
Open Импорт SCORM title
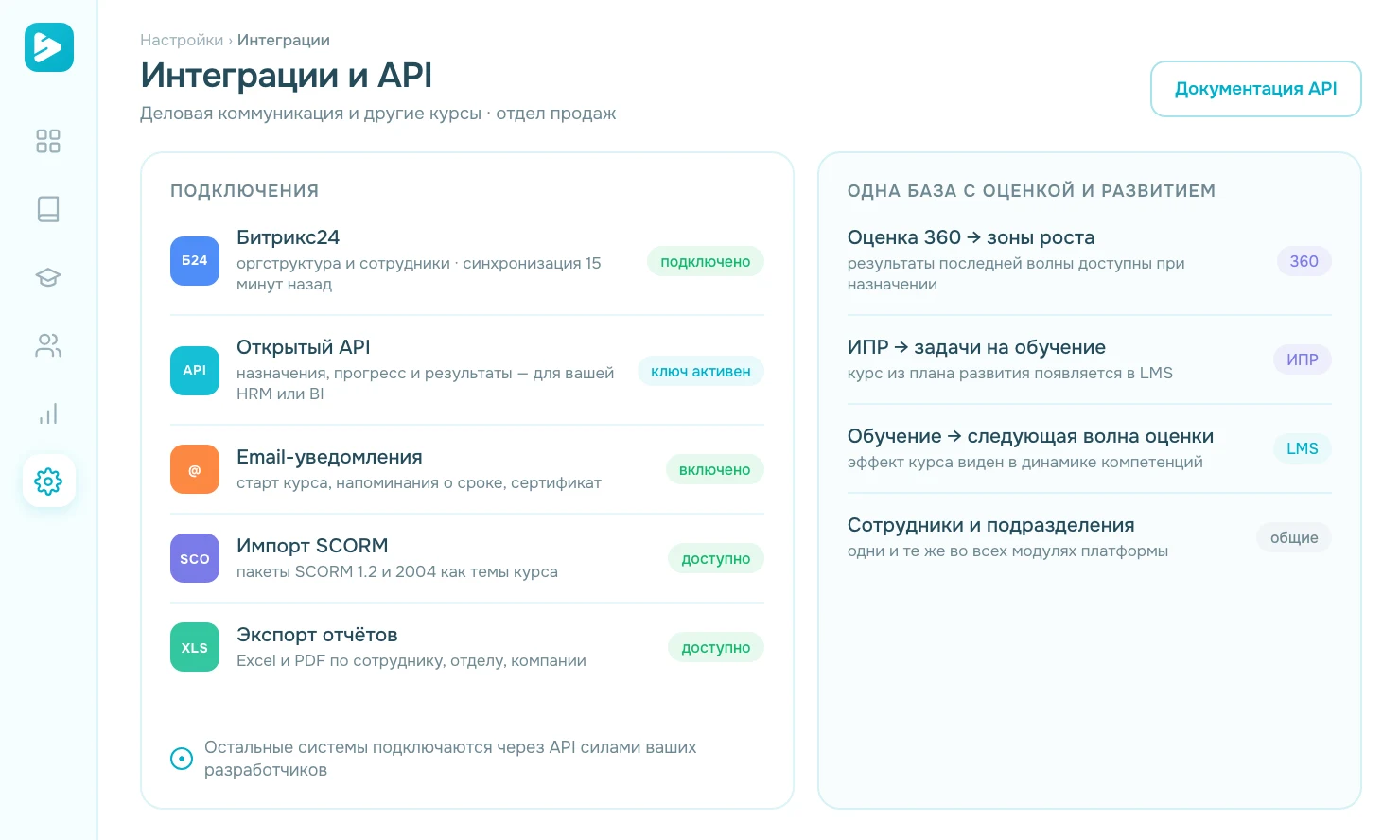coord(312,546)
